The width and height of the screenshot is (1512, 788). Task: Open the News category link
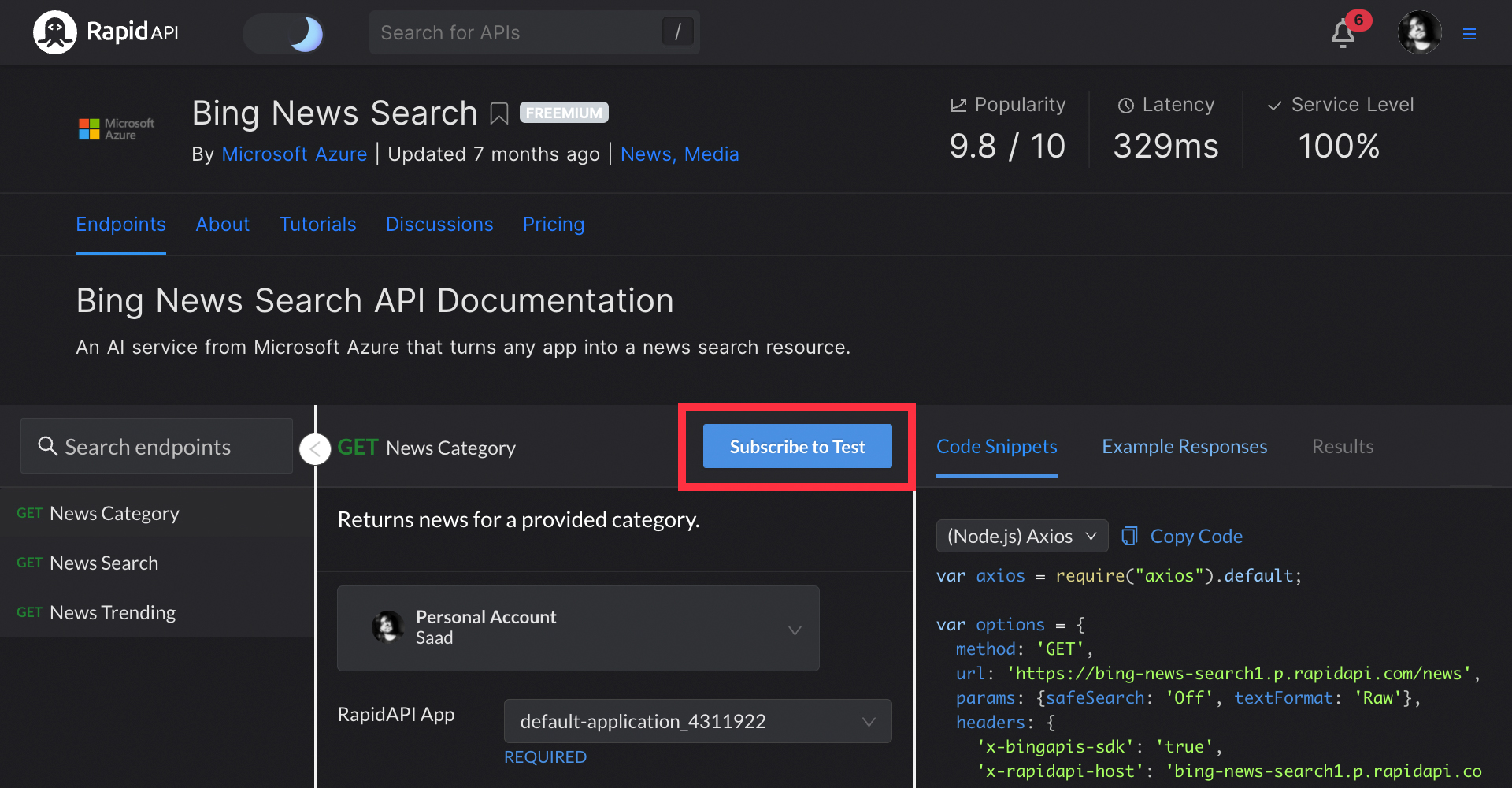click(x=648, y=154)
